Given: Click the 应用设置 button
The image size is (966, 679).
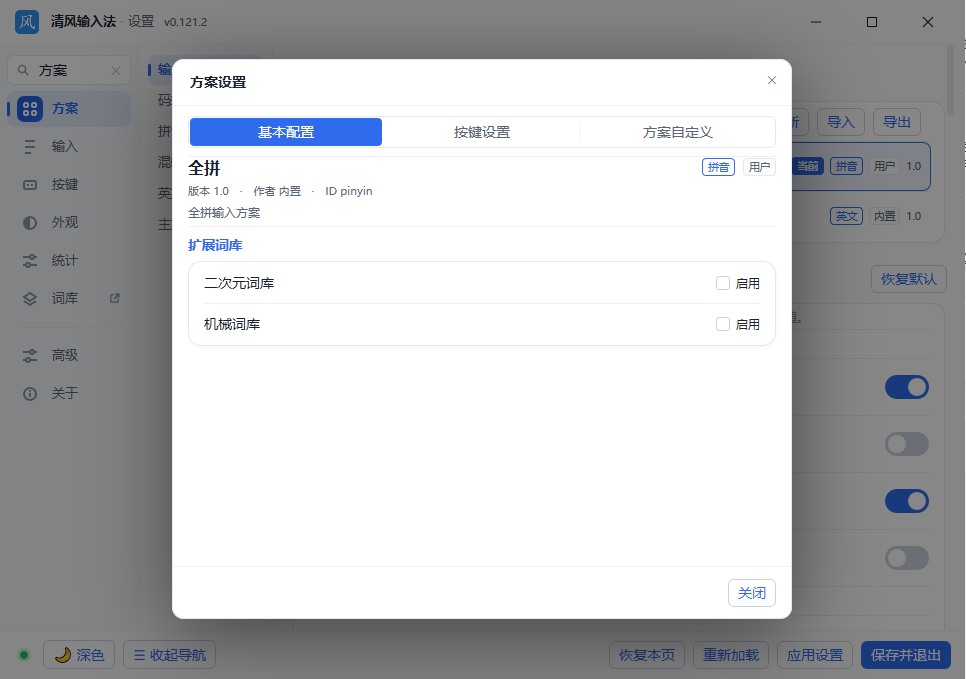Looking at the screenshot, I should coord(814,654).
